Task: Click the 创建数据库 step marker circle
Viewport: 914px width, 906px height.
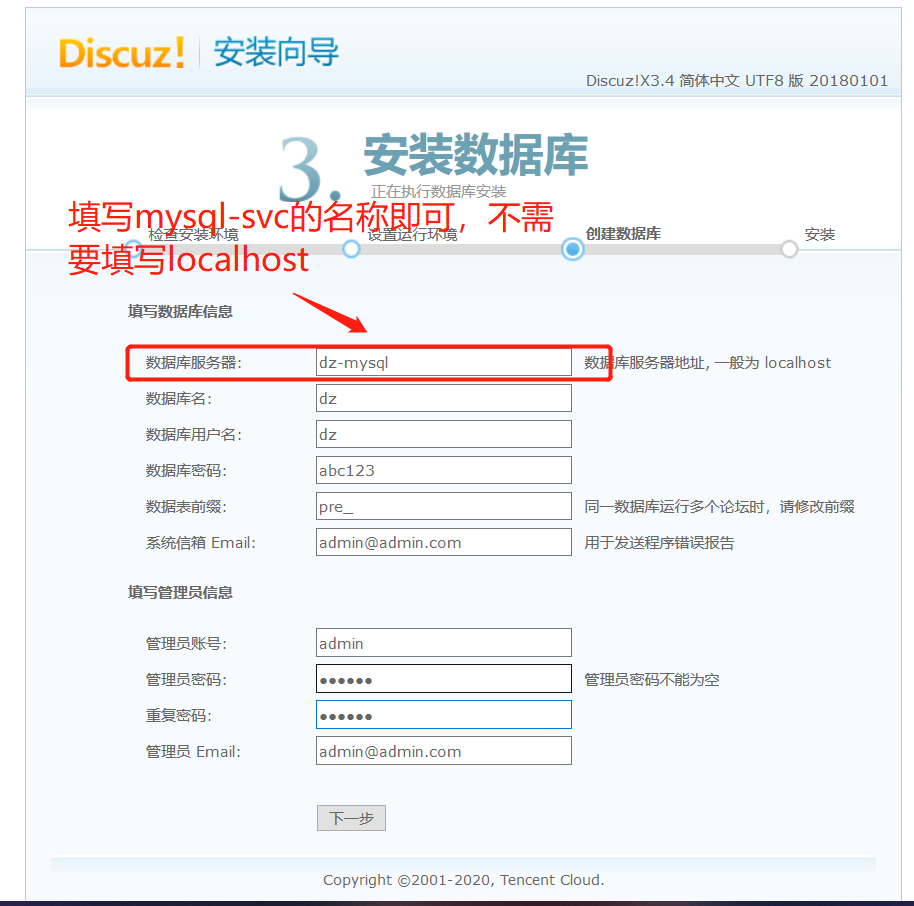Action: click(573, 249)
